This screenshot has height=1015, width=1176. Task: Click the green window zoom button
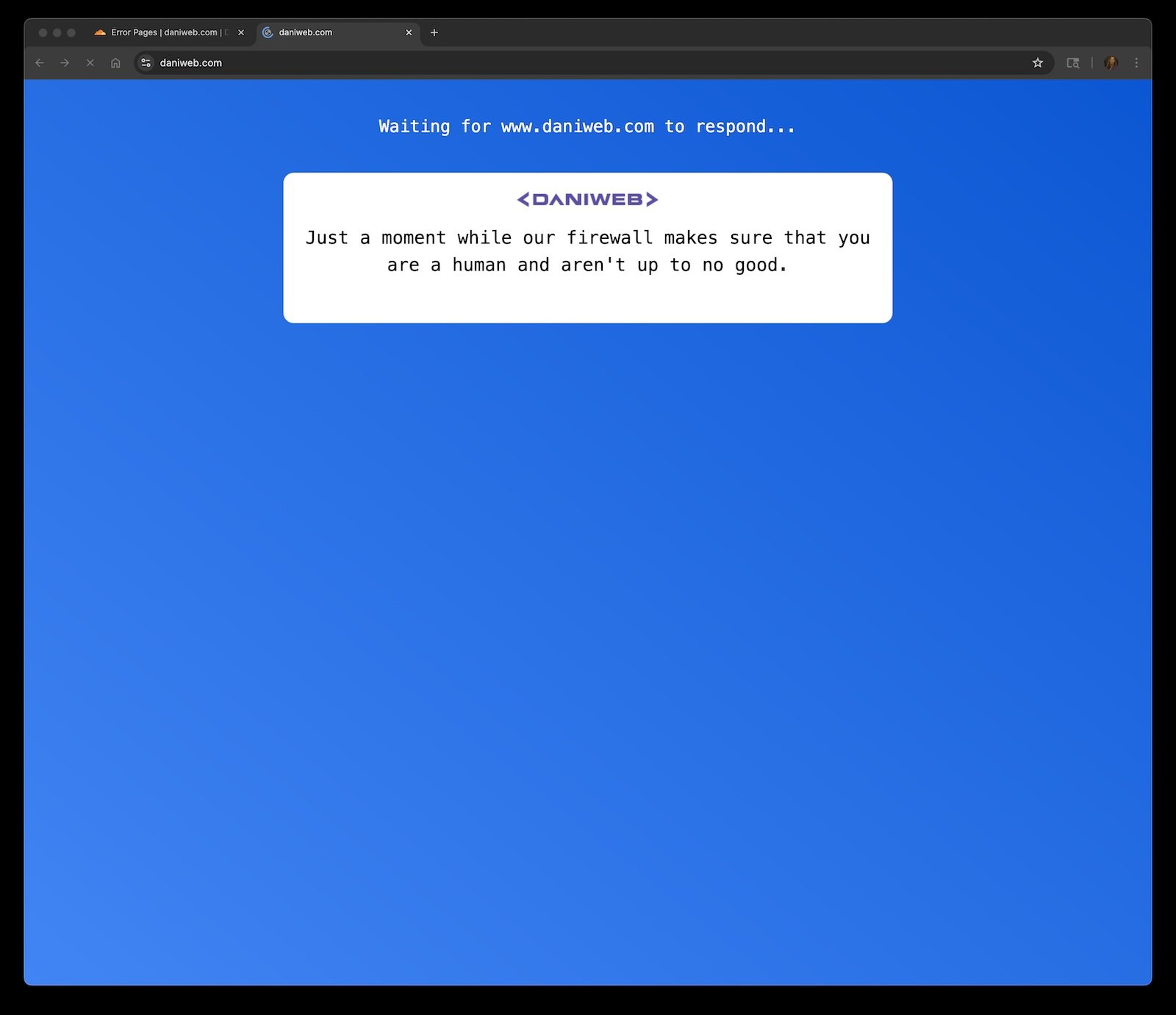tap(71, 32)
